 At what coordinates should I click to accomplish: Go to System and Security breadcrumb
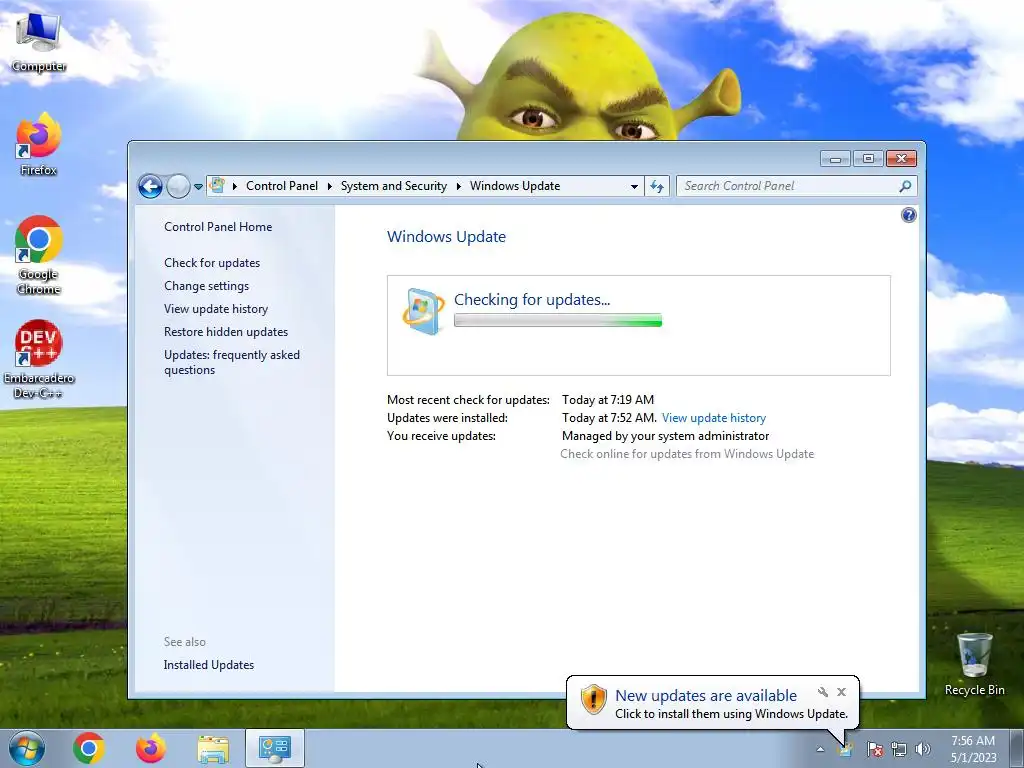(394, 186)
